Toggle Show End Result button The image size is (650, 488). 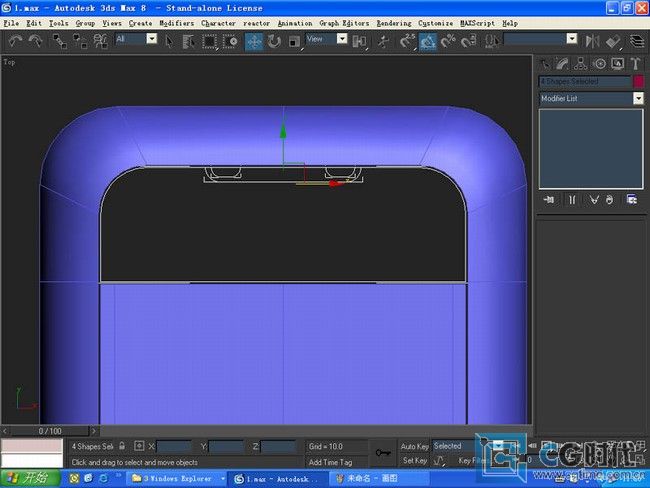572,200
